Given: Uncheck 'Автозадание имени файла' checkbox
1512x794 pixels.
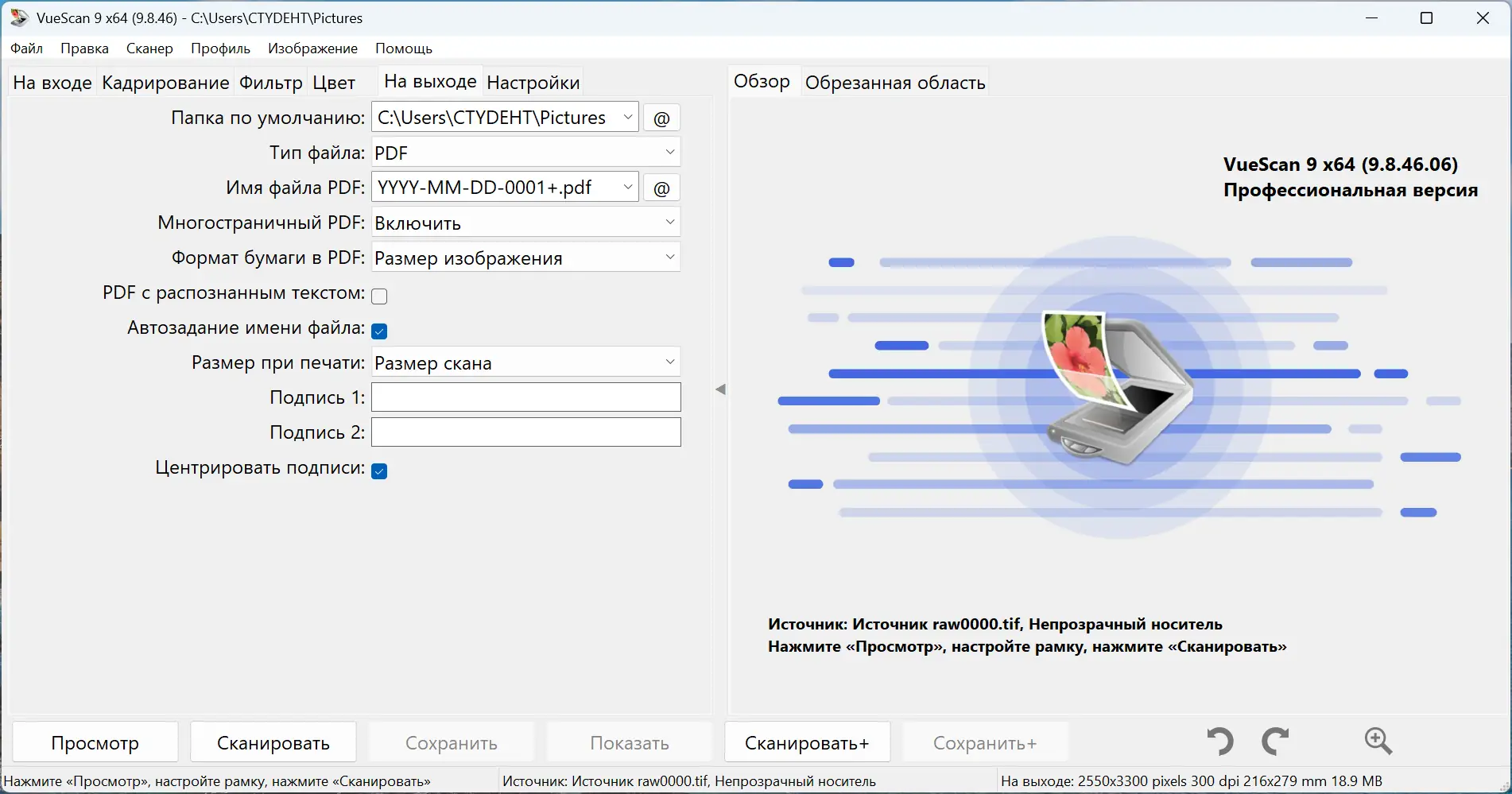Looking at the screenshot, I should 379,331.
